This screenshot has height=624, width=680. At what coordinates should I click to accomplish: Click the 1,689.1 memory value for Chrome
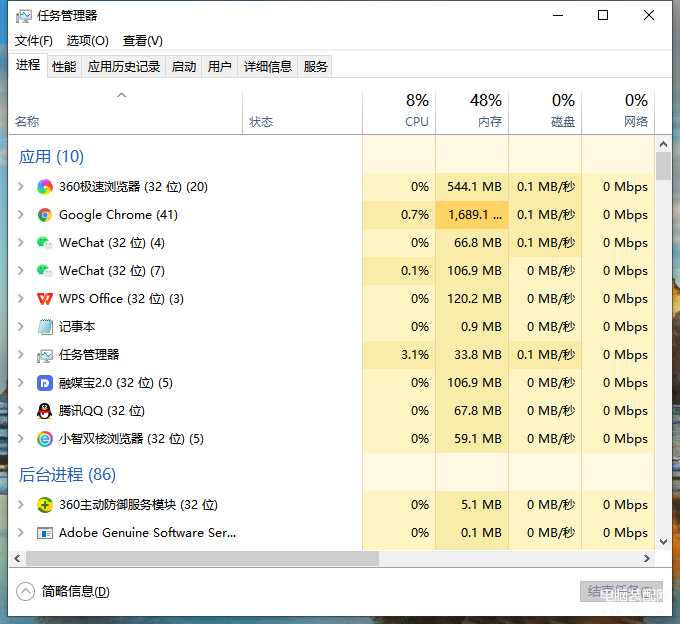475,215
